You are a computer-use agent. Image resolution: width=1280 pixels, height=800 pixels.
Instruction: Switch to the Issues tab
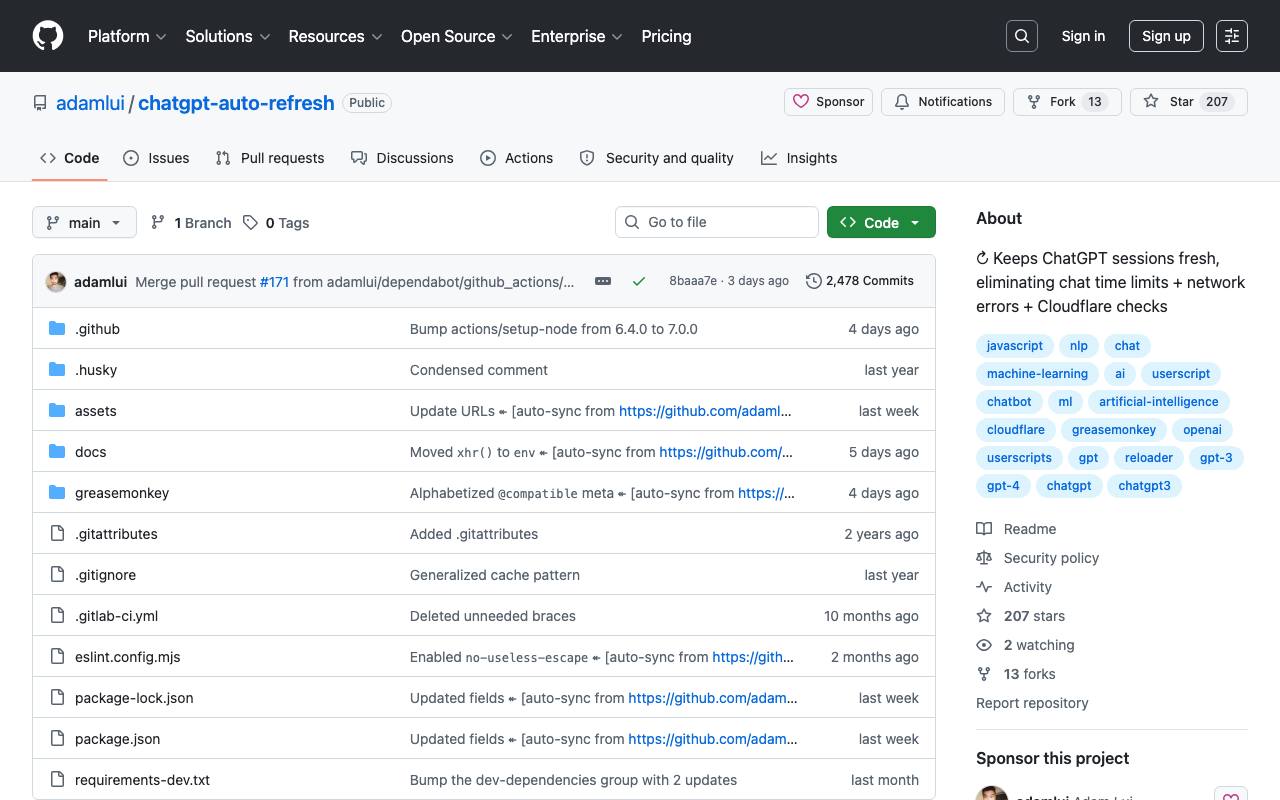click(x=156, y=158)
